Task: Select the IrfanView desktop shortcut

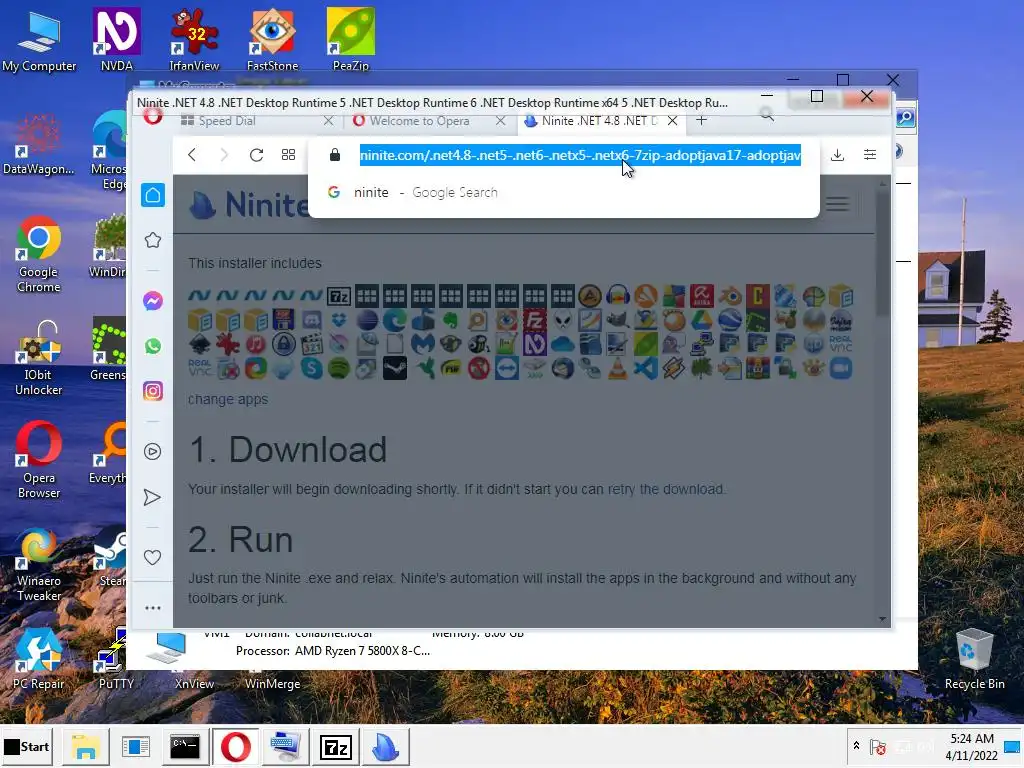Action: coord(195,39)
